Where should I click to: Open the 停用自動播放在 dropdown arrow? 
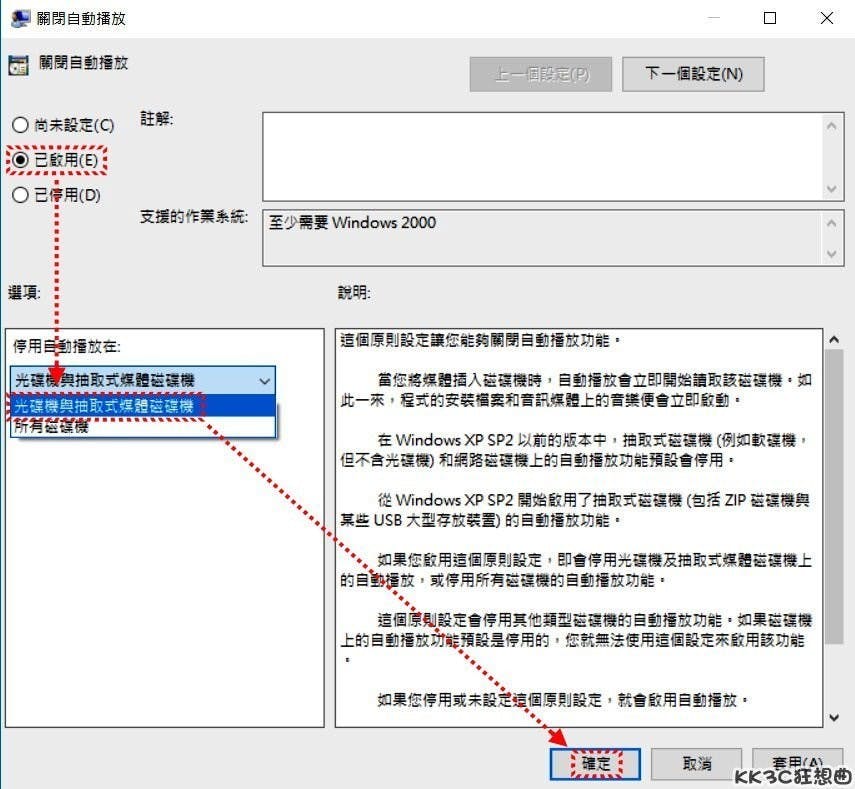[264, 381]
